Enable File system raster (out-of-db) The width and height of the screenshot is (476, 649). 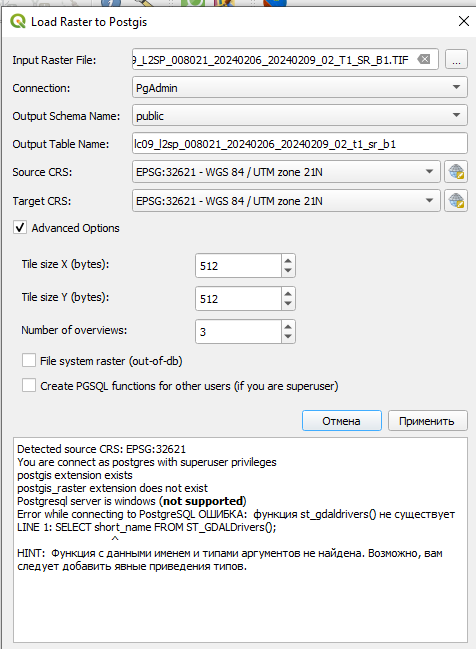coord(29,361)
